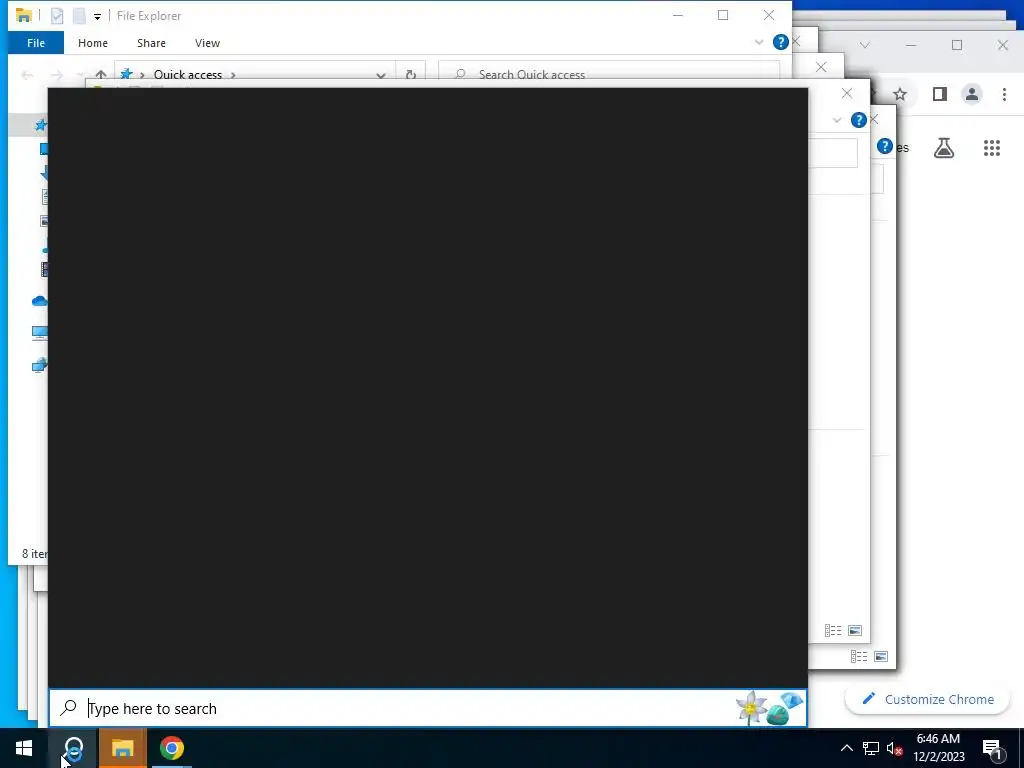Screen dimensions: 1024x768
Task: Click the taskbar Search icon
Action: [x=73, y=748]
